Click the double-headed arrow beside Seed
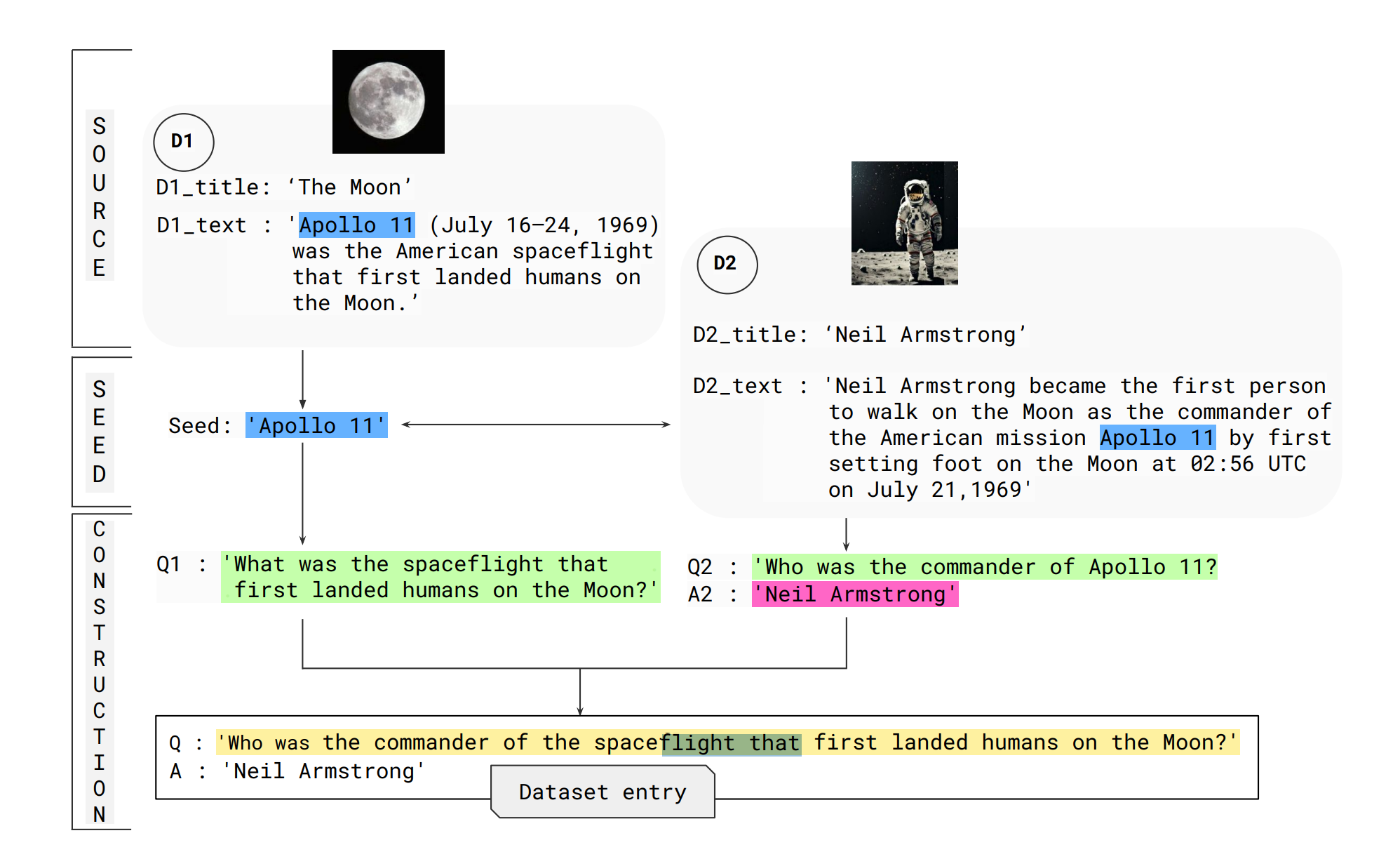The height and width of the screenshot is (859, 1400). coord(536,424)
